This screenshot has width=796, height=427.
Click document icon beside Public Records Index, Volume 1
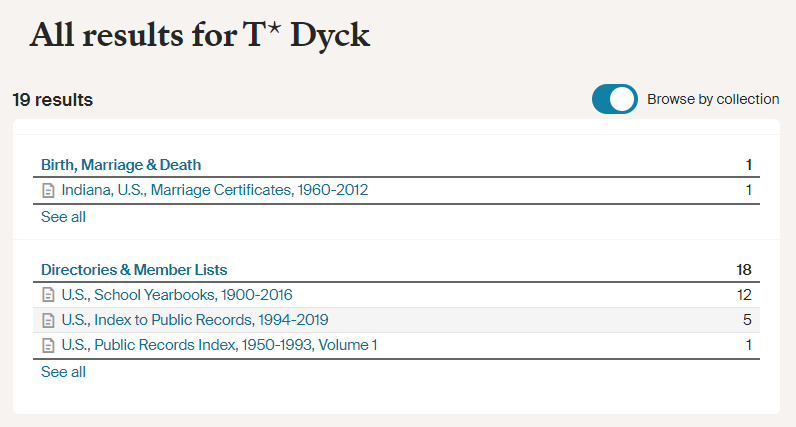pos(48,345)
